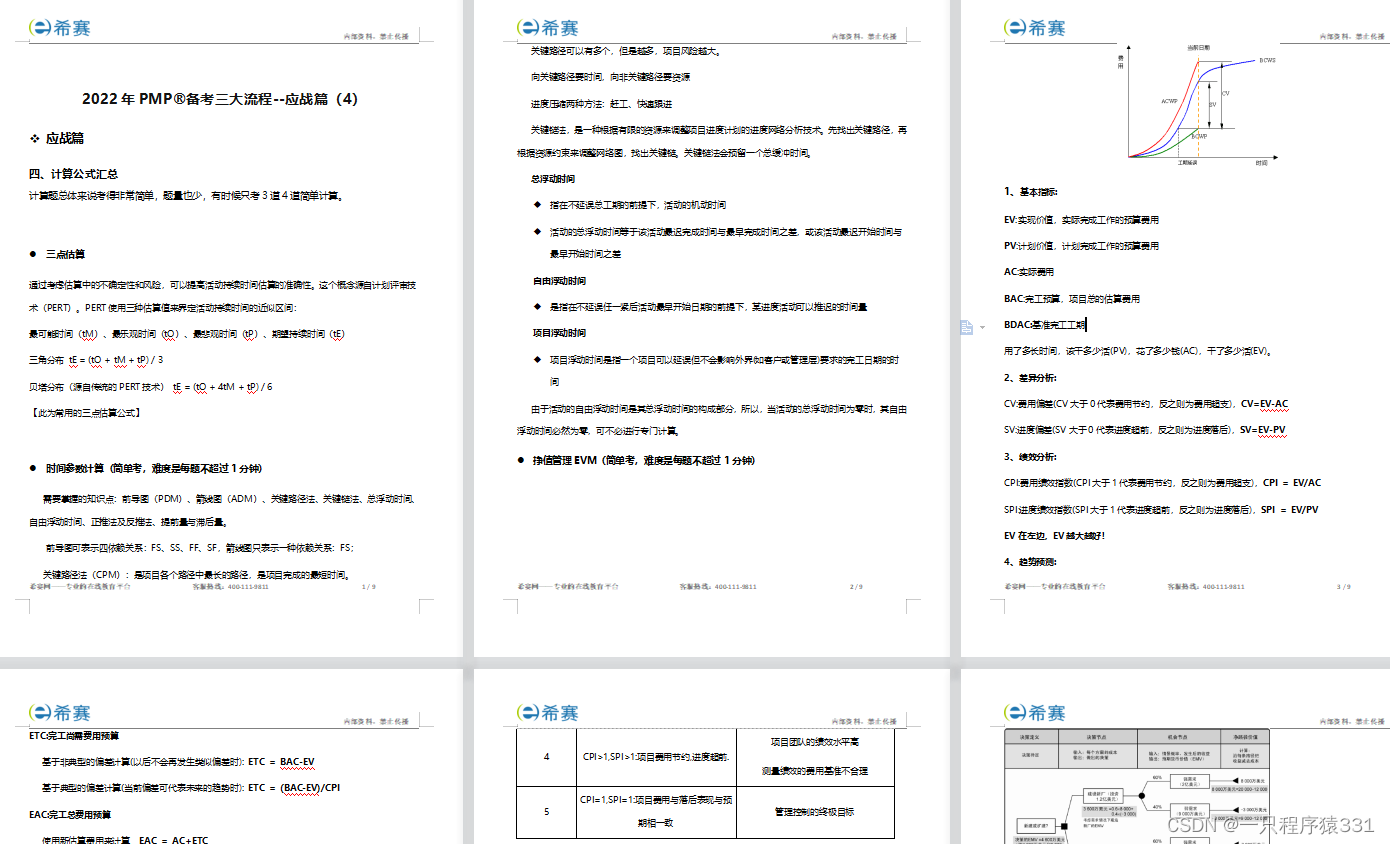Image resolution: width=1390 pixels, height=844 pixels.
Task: Click the table cell '管理控制的终极目标'
Action: [x=815, y=812]
